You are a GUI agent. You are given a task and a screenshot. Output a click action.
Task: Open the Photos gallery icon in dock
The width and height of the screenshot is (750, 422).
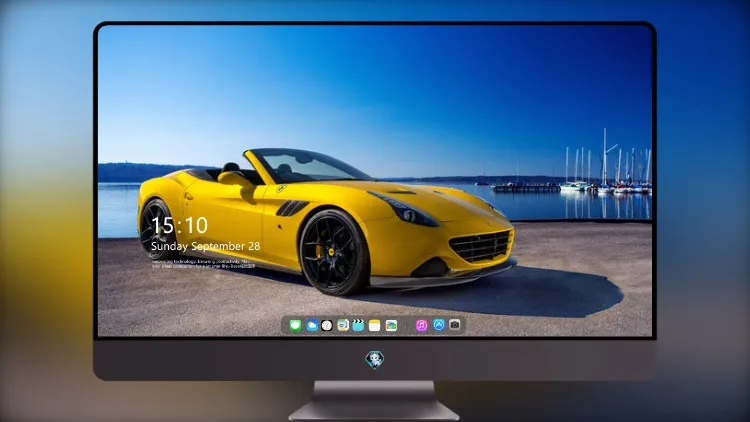(x=391, y=326)
